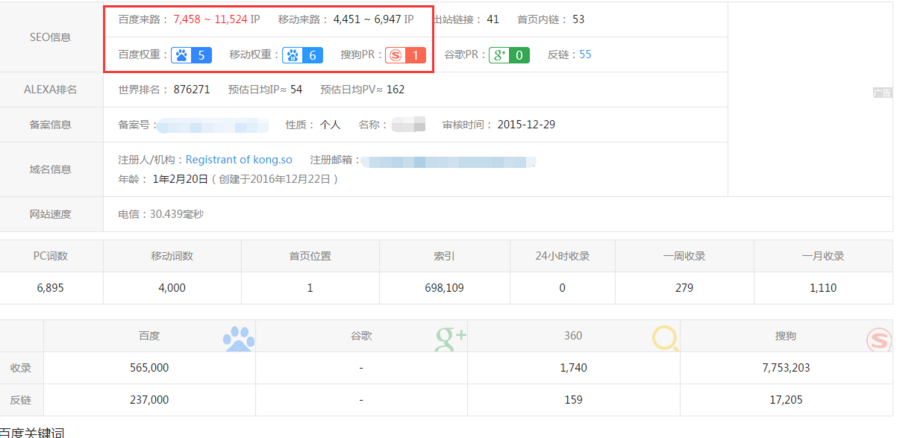
Task: Click the Google g+ logo in table header
Action: click(451, 339)
